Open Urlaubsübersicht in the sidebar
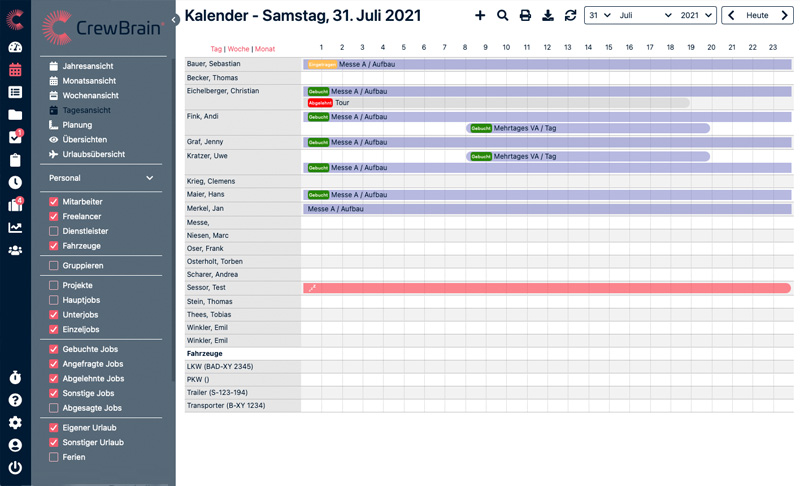Viewport: 800px width, 486px height. coord(92,154)
